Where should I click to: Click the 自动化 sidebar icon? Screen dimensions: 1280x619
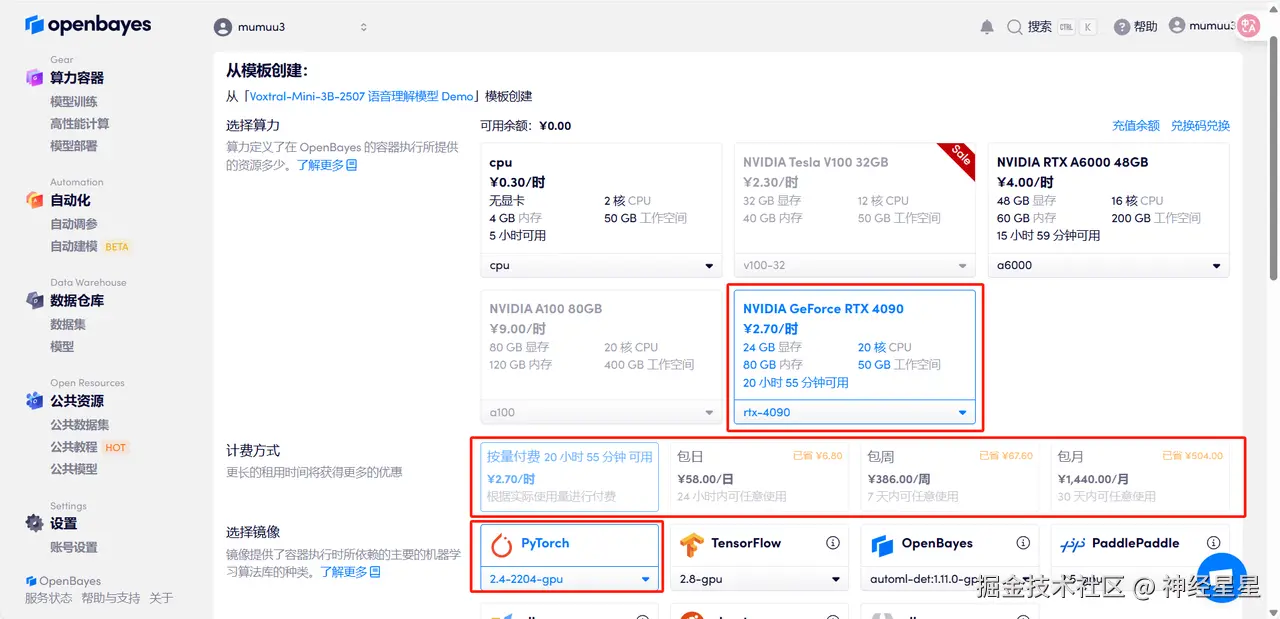coord(35,200)
